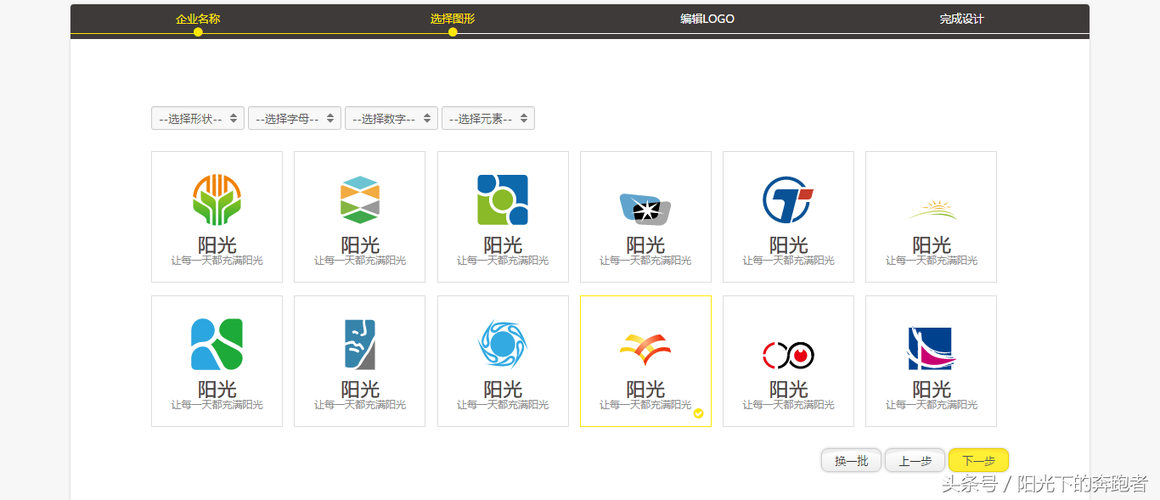Viewport: 1160px width, 500px height.
Task: Go to the 完成设计 step
Action: coord(962,19)
